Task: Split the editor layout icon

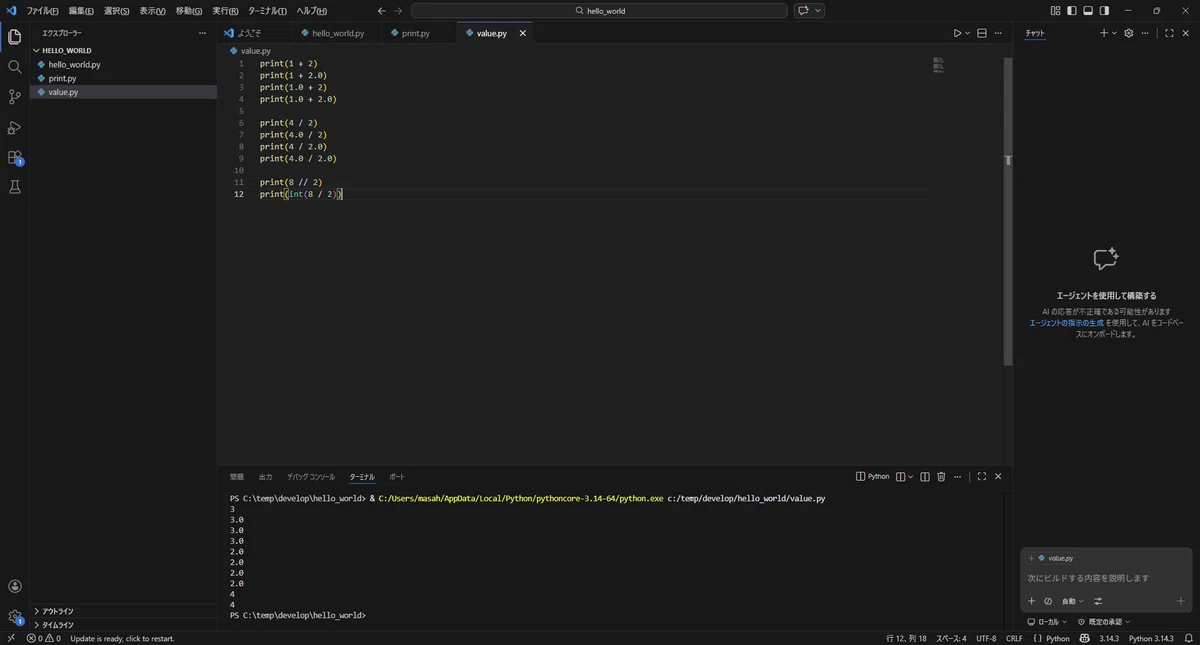Action: click(982, 33)
